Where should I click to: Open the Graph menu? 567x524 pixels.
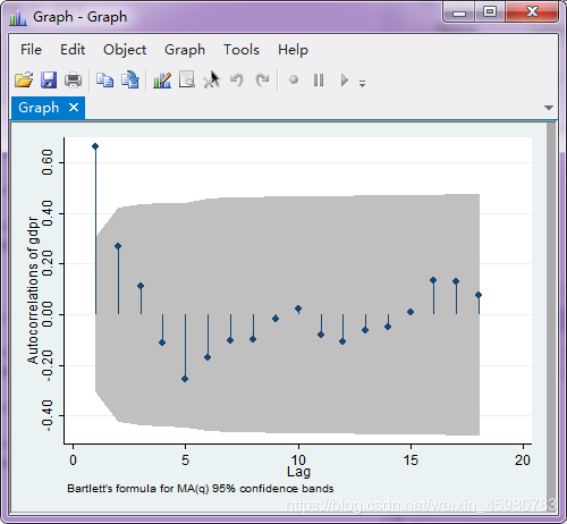(185, 50)
